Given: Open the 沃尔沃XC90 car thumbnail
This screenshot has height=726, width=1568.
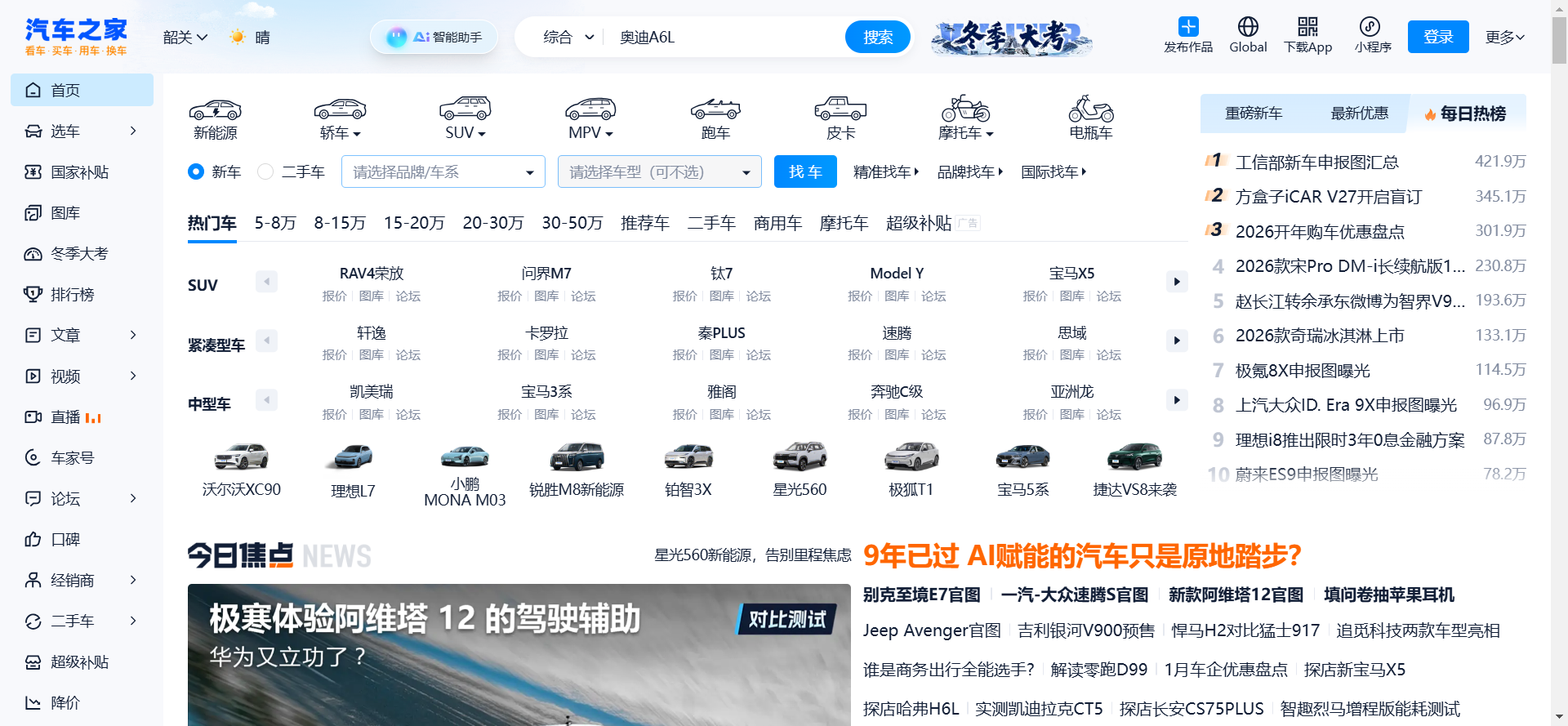Looking at the screenshot, I should pos(242,457).
